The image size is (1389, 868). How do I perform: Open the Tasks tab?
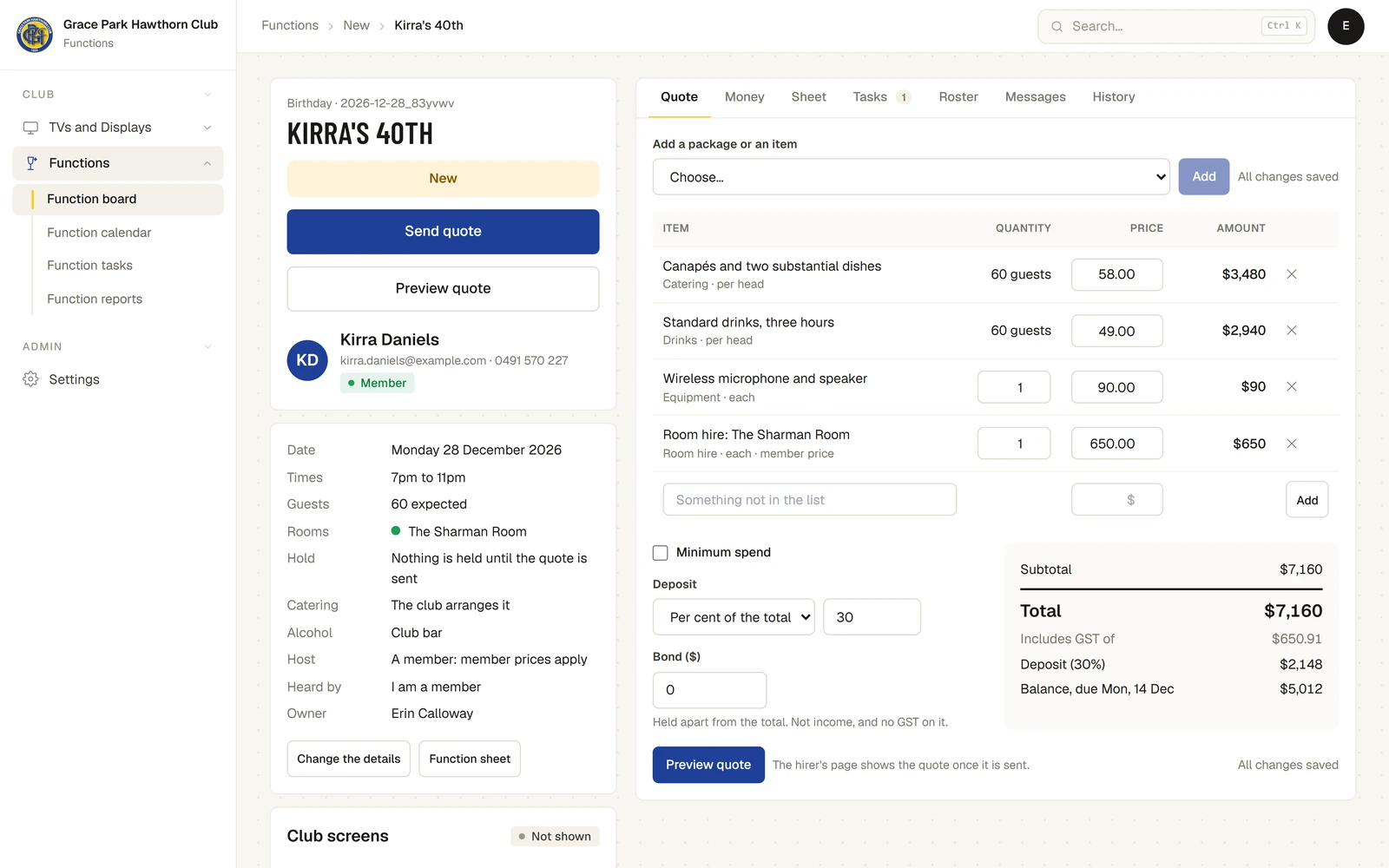tap(881, 97)
